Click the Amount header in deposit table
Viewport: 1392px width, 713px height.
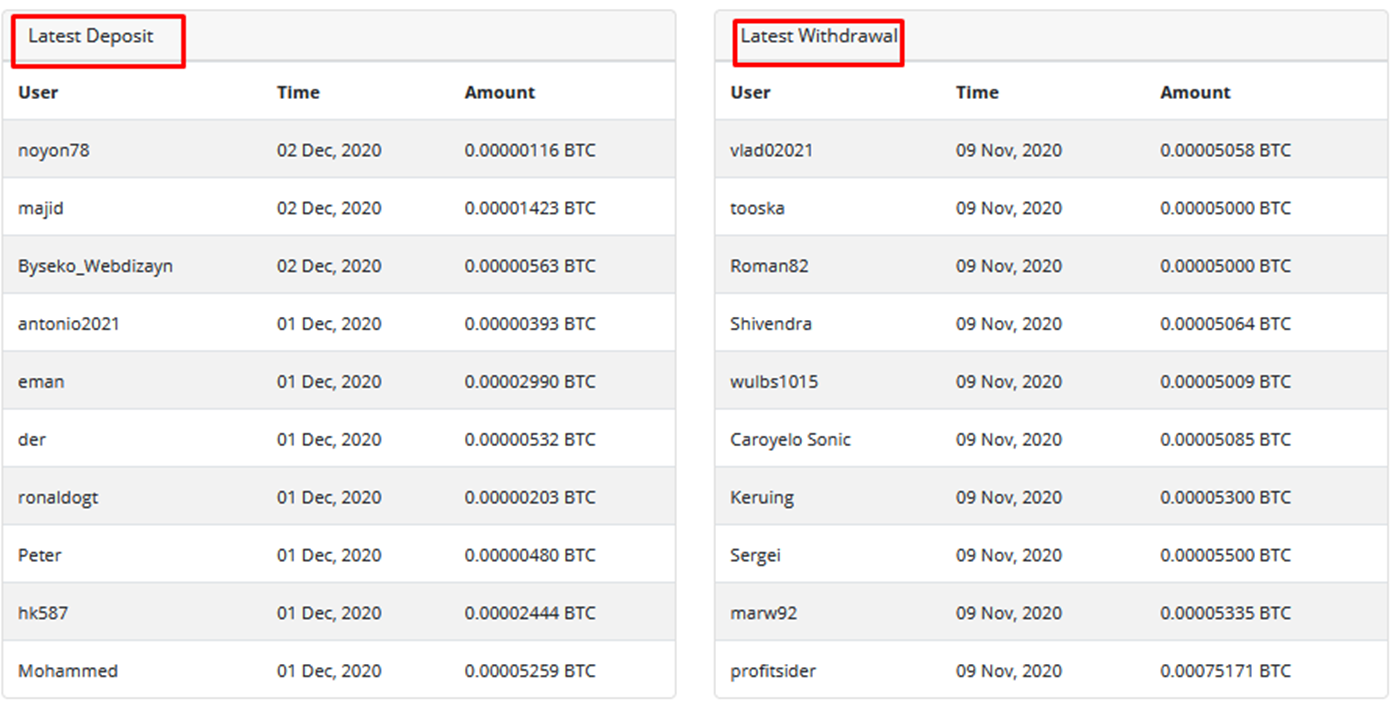coord(499,93)
